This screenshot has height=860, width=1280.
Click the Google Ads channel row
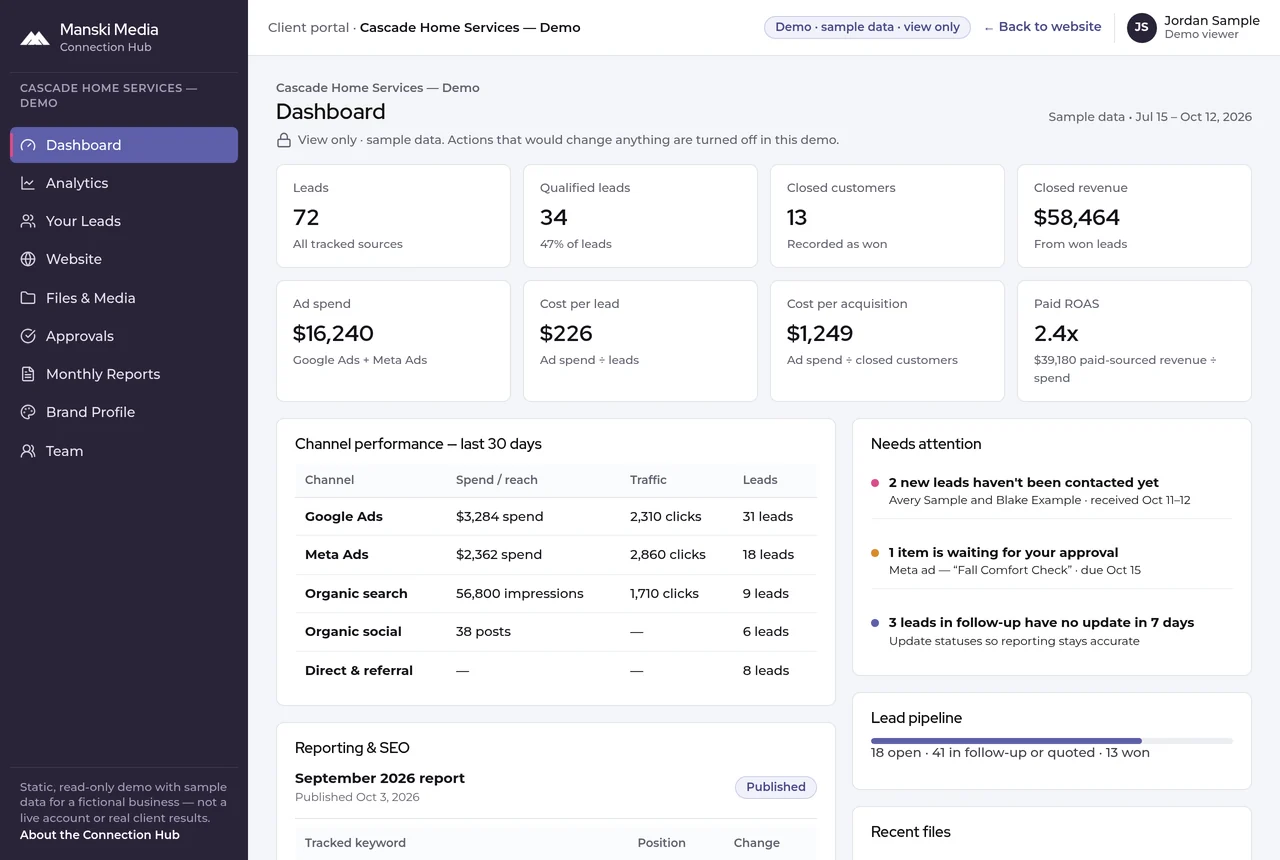tap(556, 517)
